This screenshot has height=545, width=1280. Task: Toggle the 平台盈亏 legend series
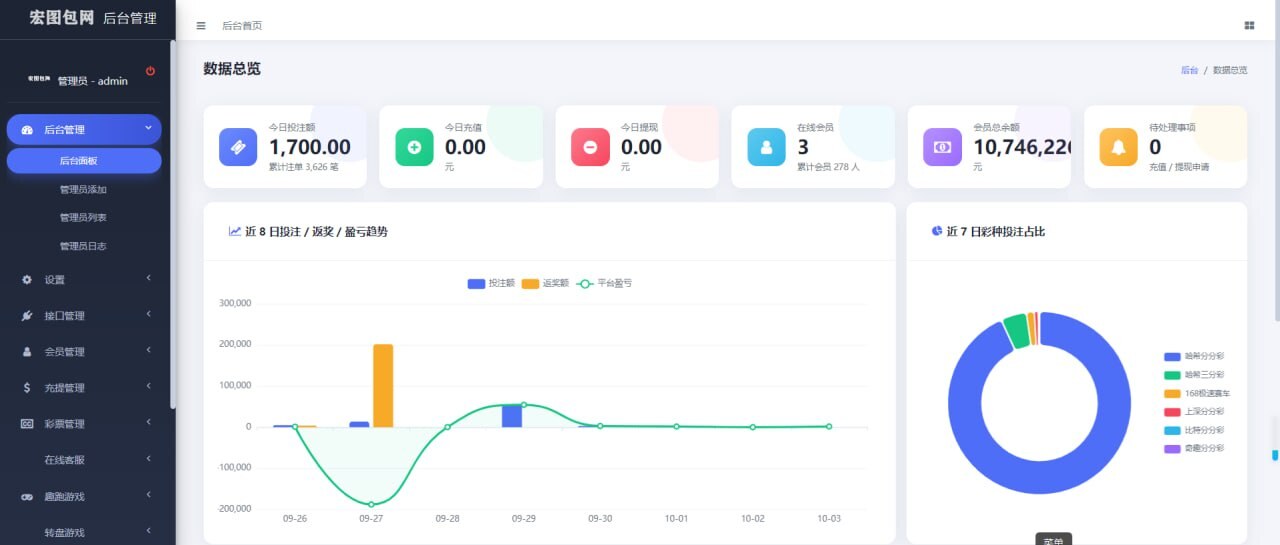tap(604, 283)
